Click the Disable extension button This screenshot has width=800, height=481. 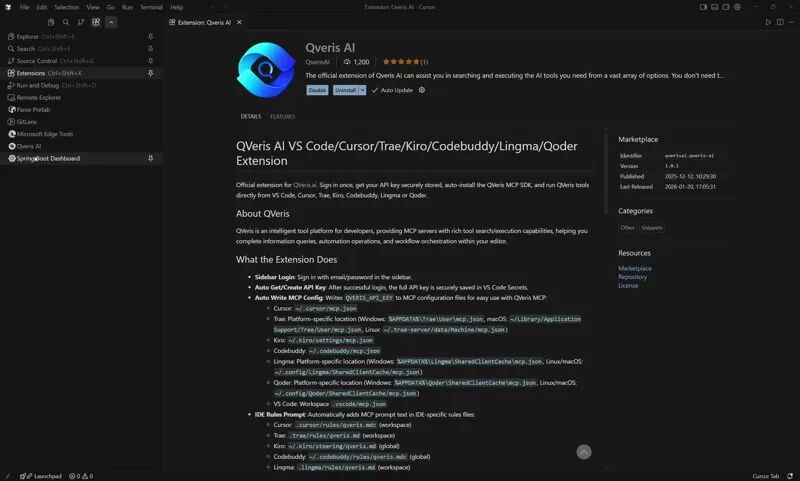pos(317,90)
